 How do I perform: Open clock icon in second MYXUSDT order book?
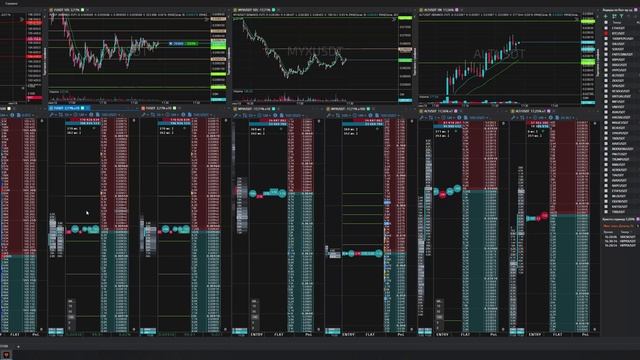click(x=370, y=116)
